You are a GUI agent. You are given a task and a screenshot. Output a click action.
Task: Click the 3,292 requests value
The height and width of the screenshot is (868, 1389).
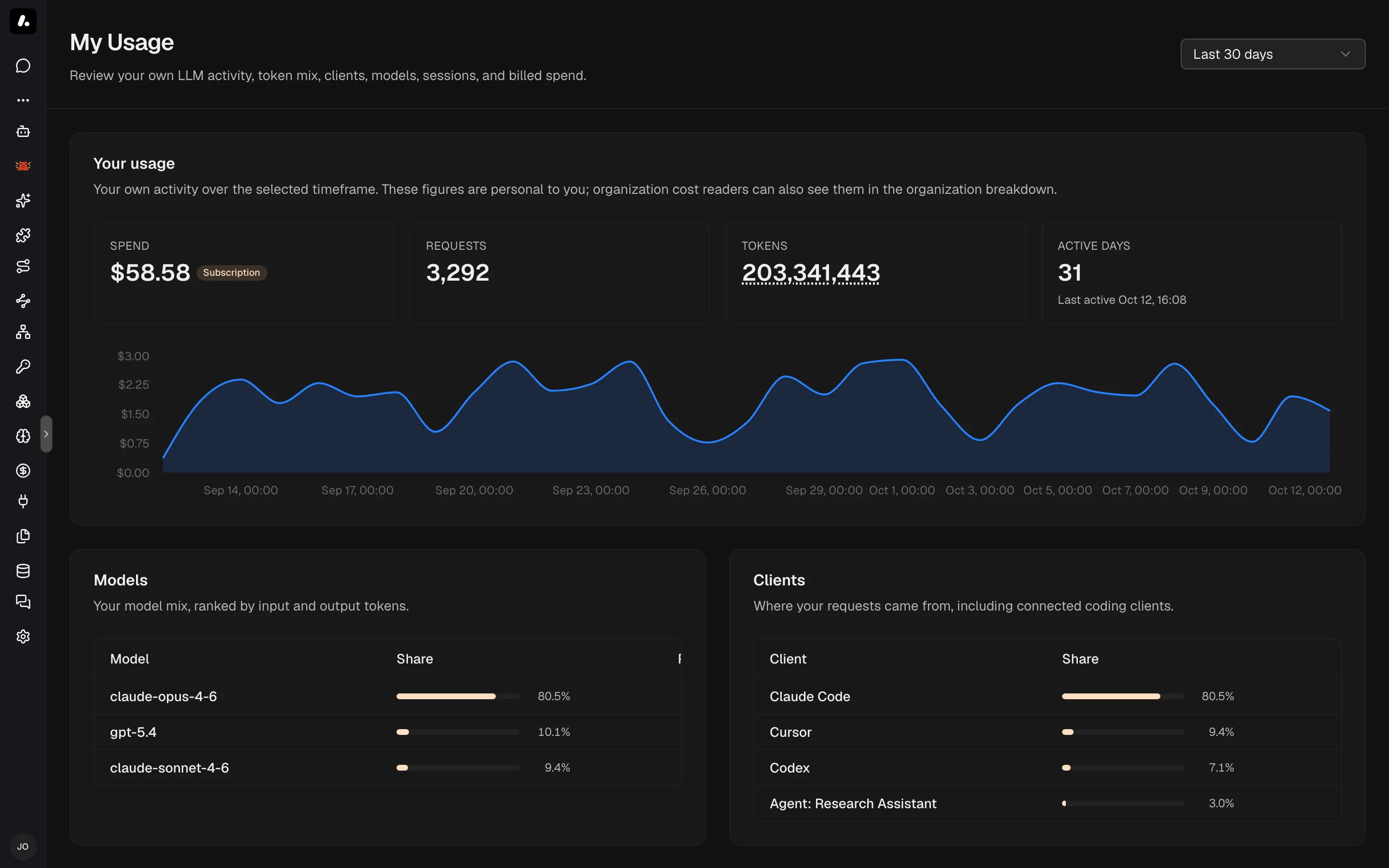(x=457, y=272)
